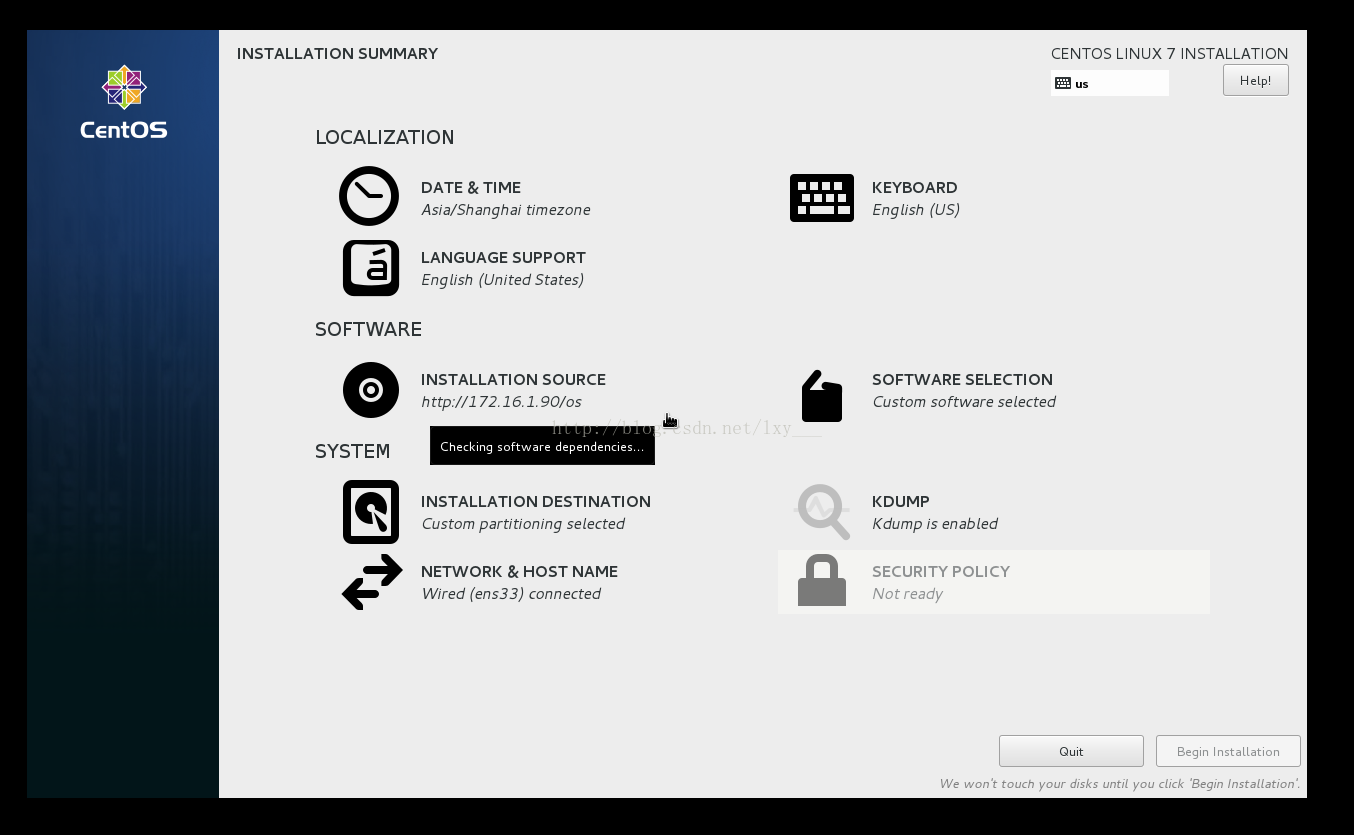Click the Software Selection package icon
Image resolution: width=1354 pixels, height=835 pixels.
tap(822, 396)
